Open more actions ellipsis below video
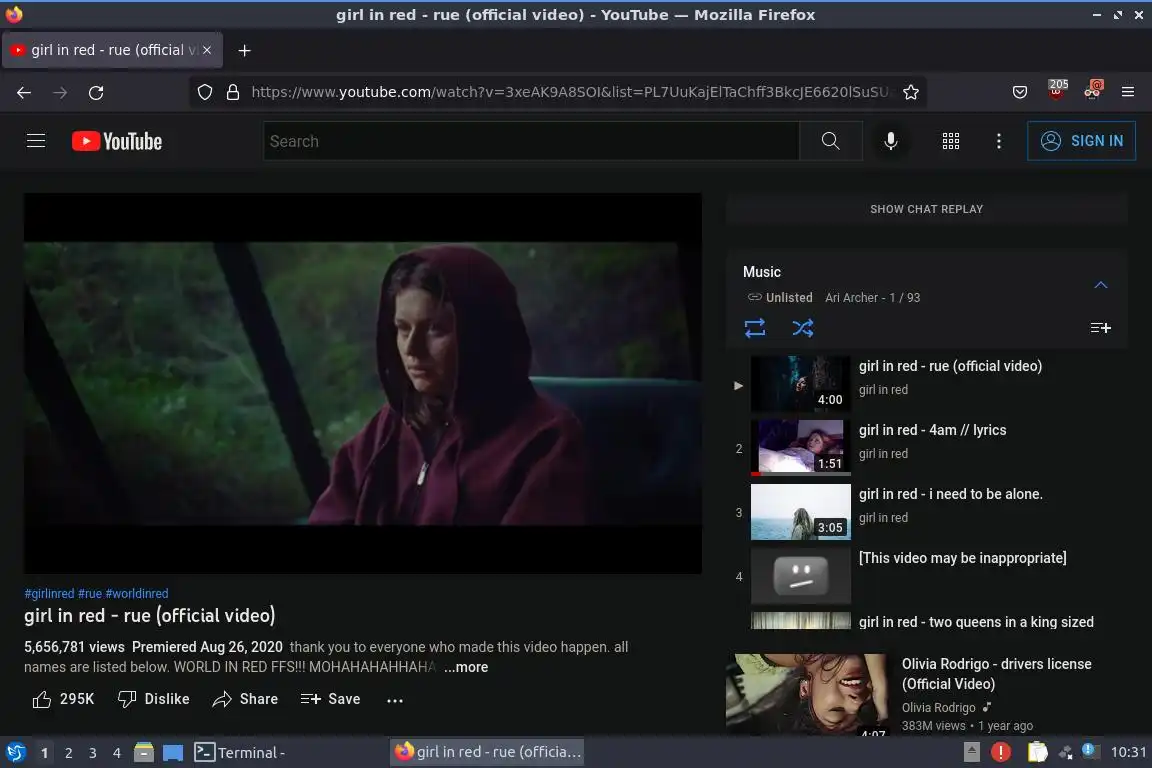Image resolution: width=1152 pixels, height=768 pixels. 395,700
